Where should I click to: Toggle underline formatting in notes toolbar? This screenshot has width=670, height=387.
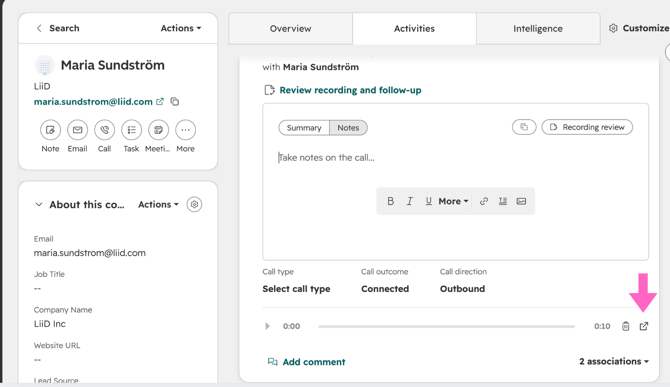pos(429,201)
